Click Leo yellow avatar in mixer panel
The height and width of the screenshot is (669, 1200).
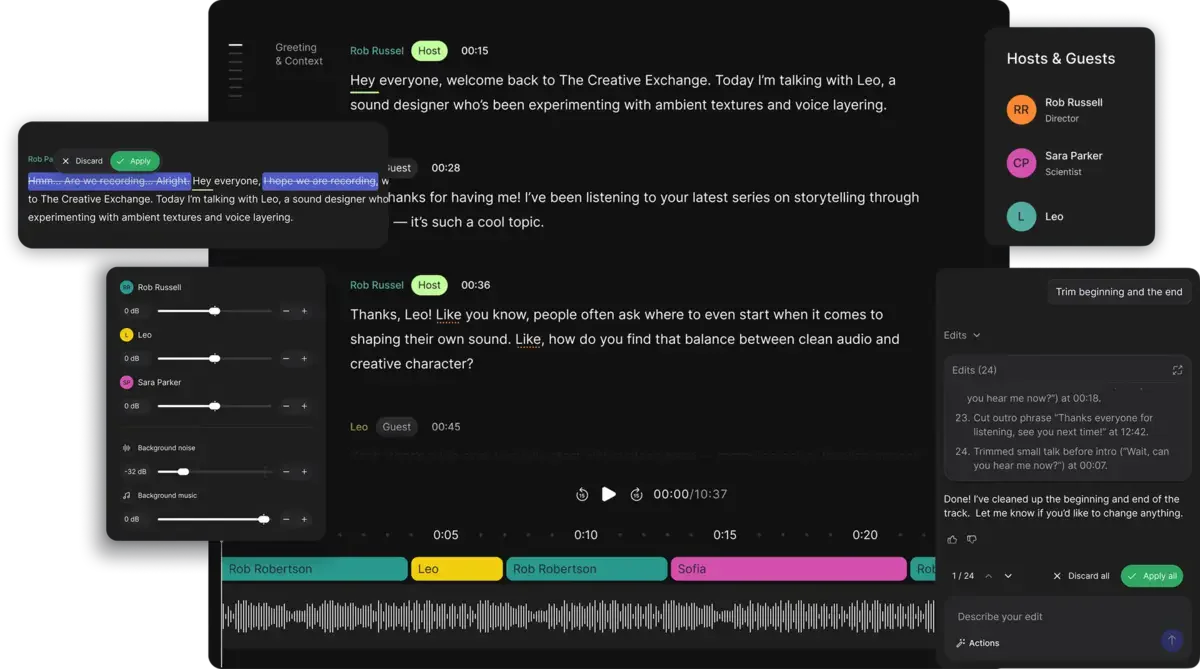click(x=126, y=335)
